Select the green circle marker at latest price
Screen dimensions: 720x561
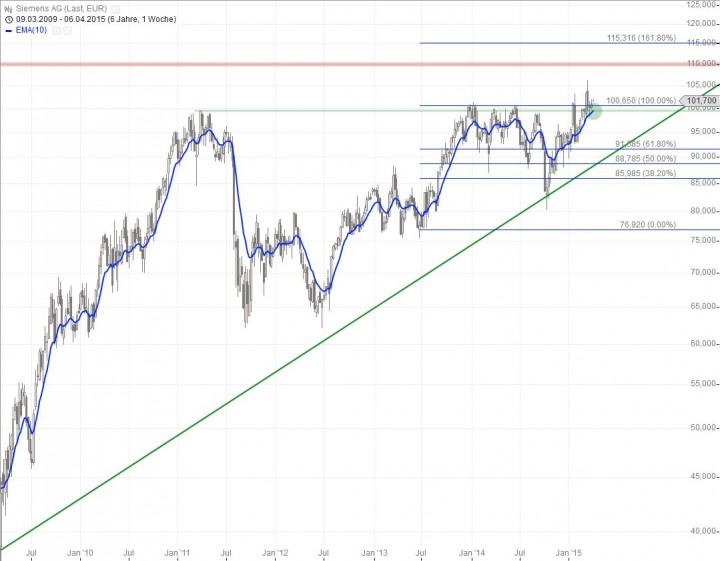click(593, 110)
